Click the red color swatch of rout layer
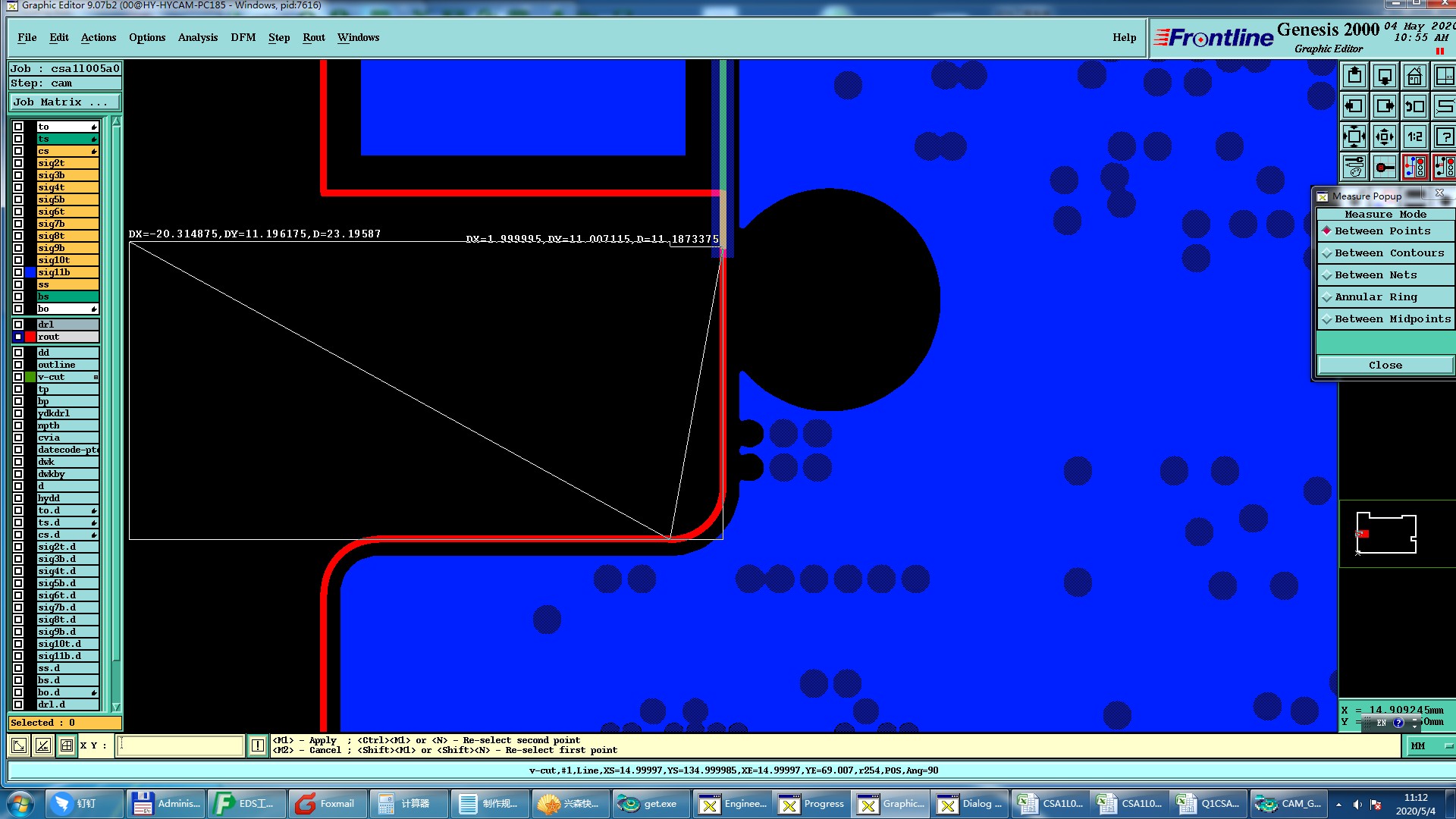Viewport: 1456px width, 819px height. pyautogui.click(x=30, y=337)
